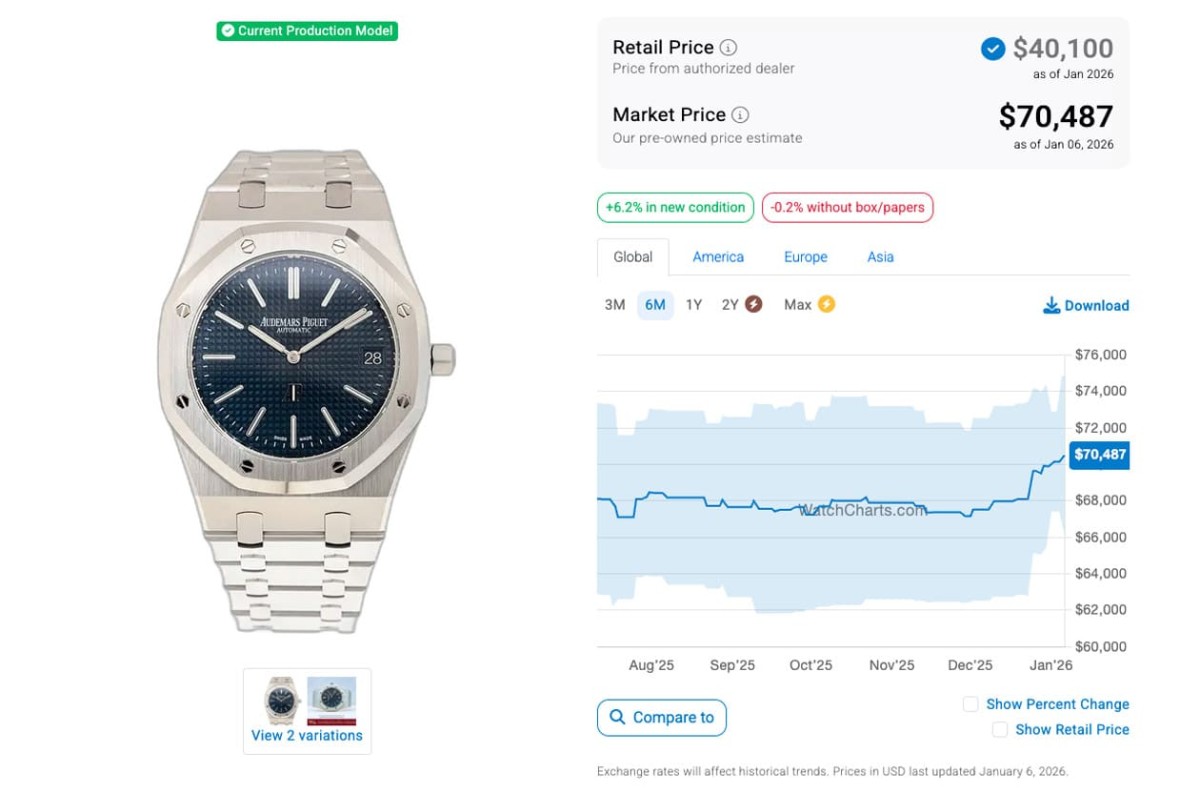Screen dimensions: 1200x794
Task: Click the Retail Price info icon
Action: point(729,48)
